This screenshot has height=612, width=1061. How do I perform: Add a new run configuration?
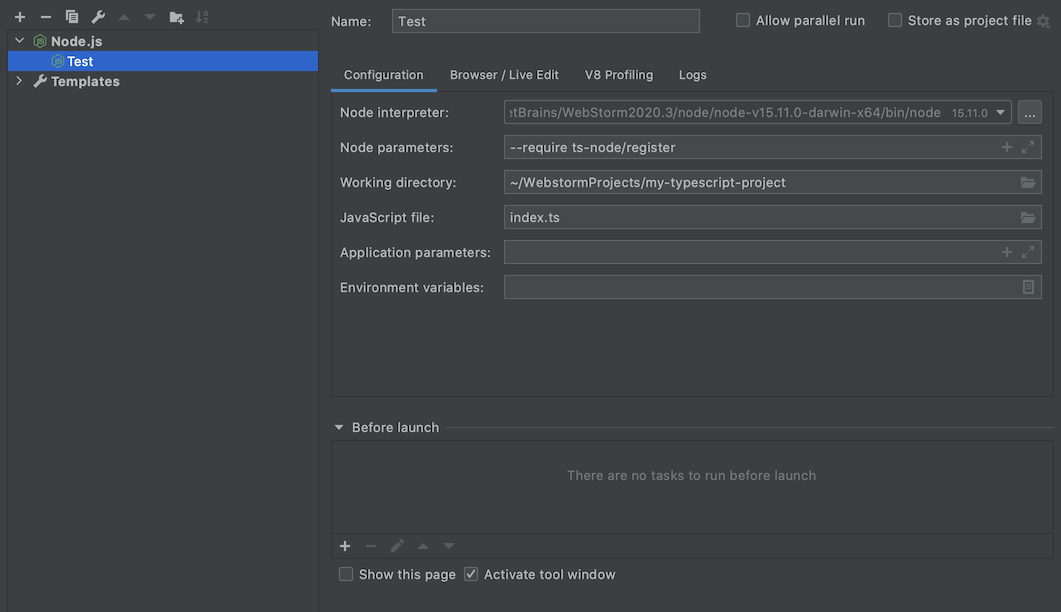tap(20, 17)
